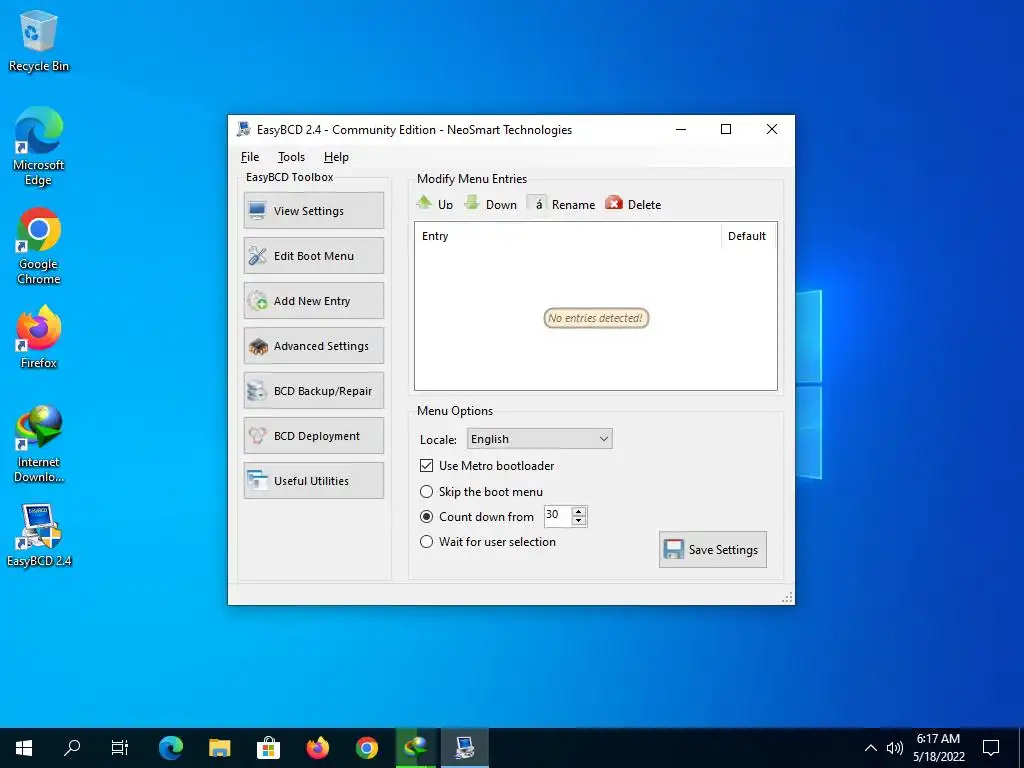Open the BCD Deployment section

(x=313, y=436)
